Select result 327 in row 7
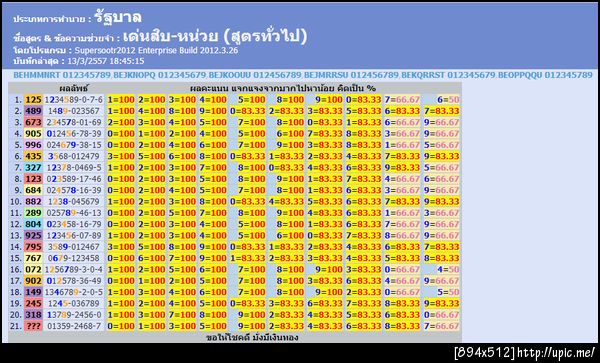The image size is (600, 363). coord(33,168)
